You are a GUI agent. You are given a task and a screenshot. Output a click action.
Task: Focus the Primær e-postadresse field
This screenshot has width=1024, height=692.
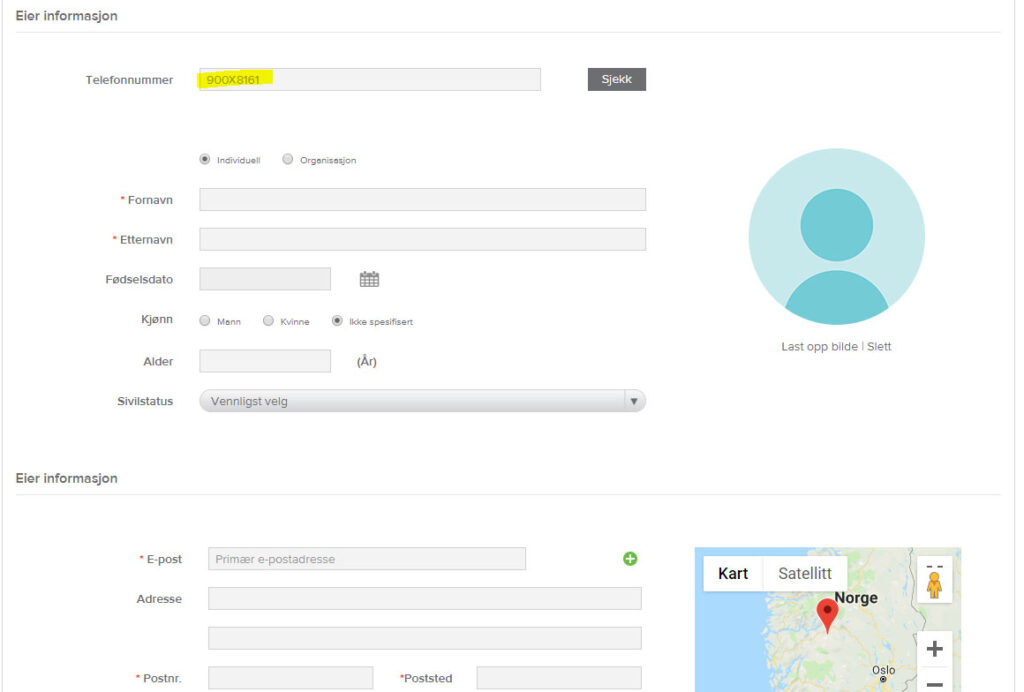point(366,559)
